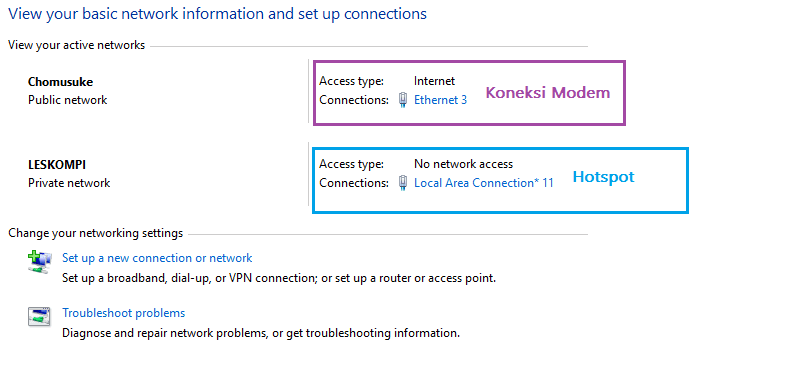Click the Set up new connection icon
794x383 pixels.
pyautogui.click(x=39, y=262)
